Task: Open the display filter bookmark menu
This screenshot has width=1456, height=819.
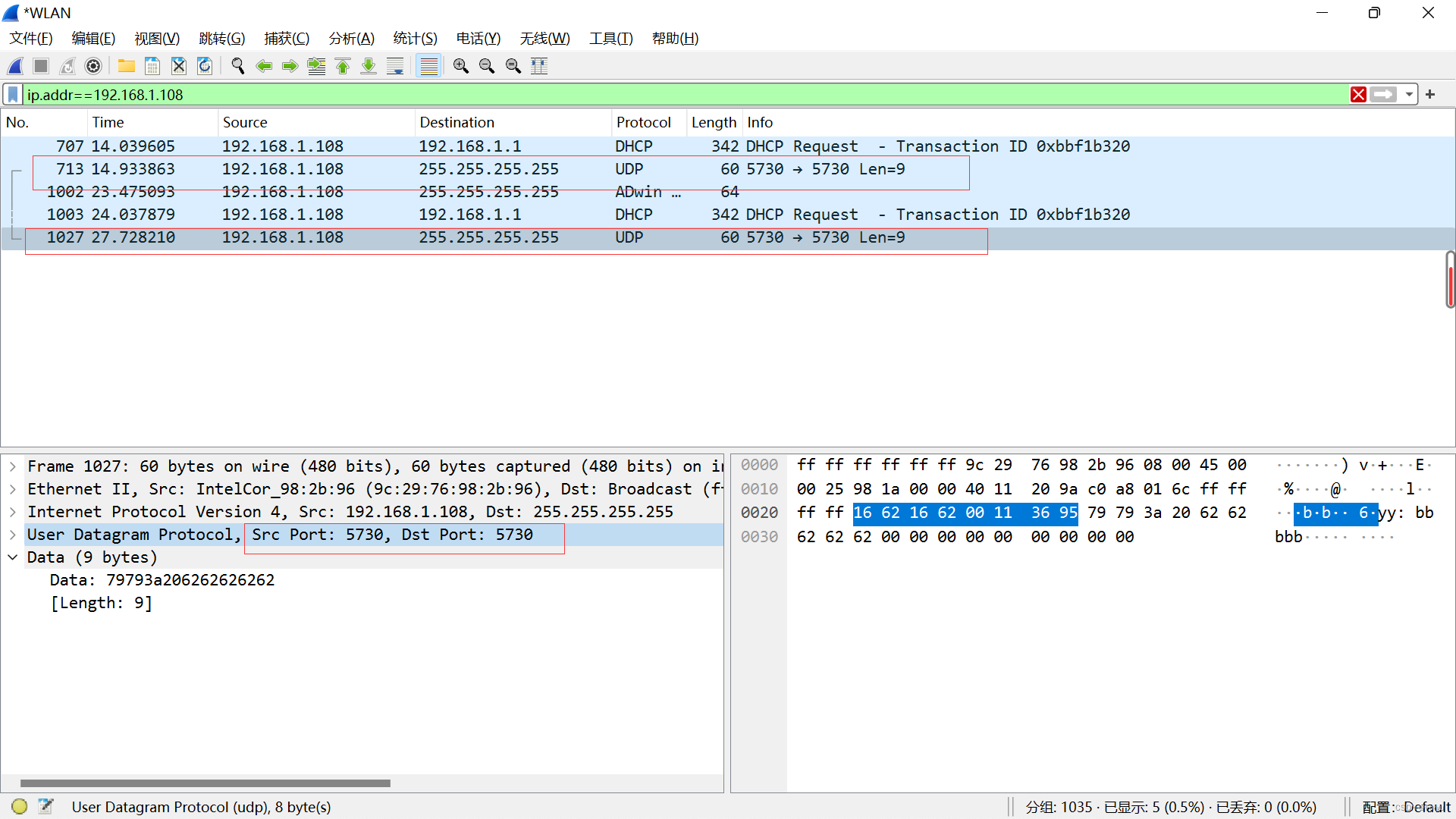Action: (x=13, y=95)
